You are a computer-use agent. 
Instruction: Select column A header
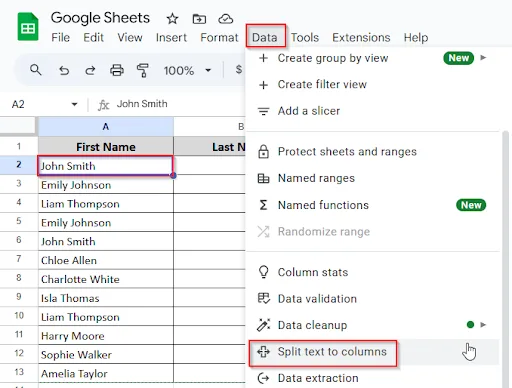[106, 127]
